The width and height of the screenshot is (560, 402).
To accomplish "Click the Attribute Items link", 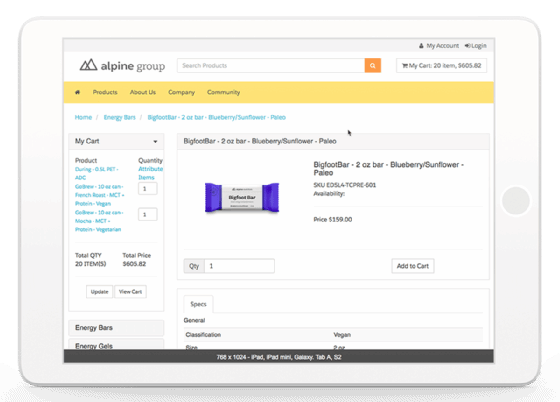I will coord(150,173).
